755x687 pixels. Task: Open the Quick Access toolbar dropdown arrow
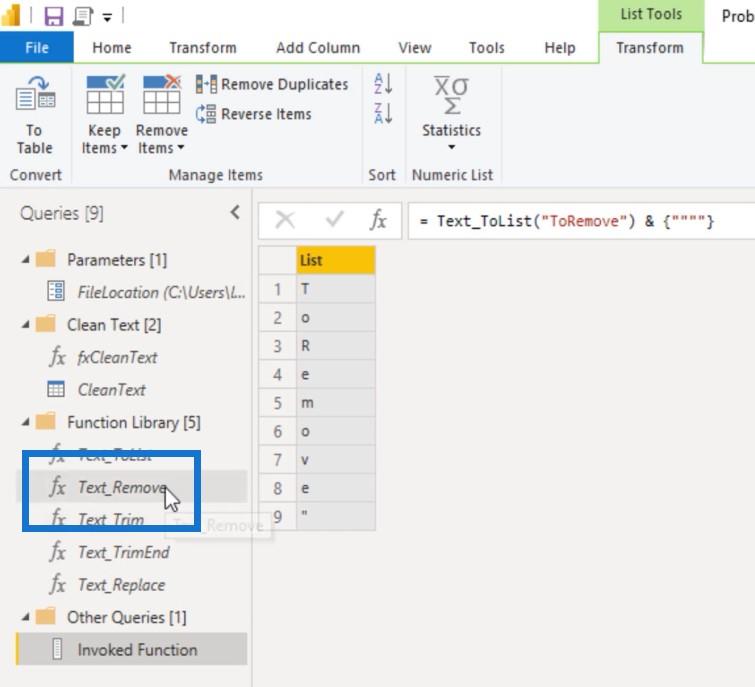107,18
